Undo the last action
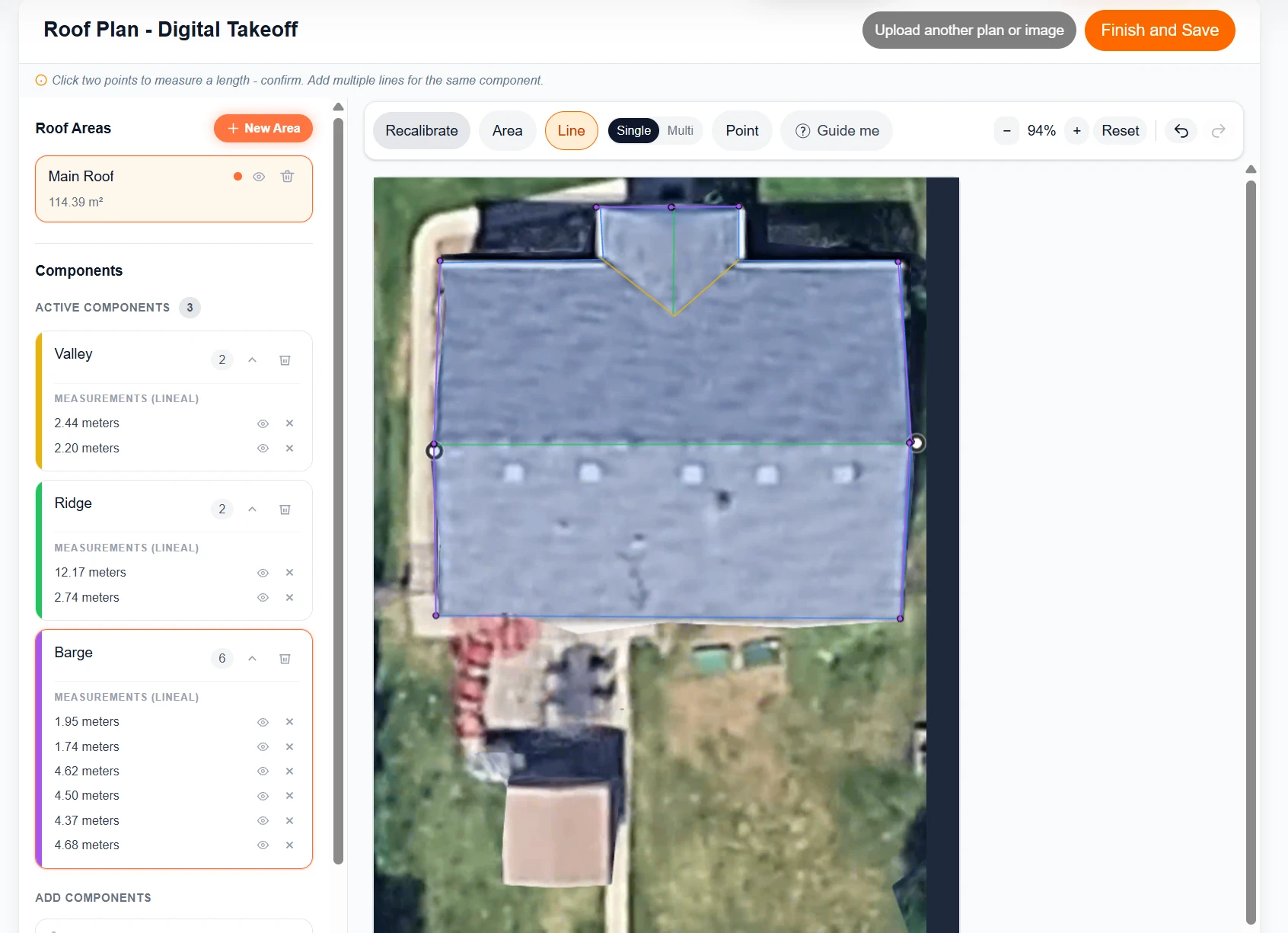 (1181, 131)
